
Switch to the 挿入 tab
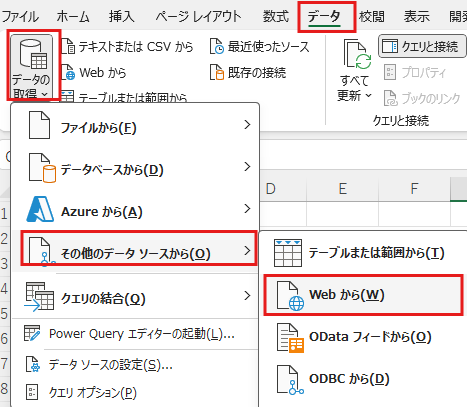pyautogui.click(x=122, y=16)
